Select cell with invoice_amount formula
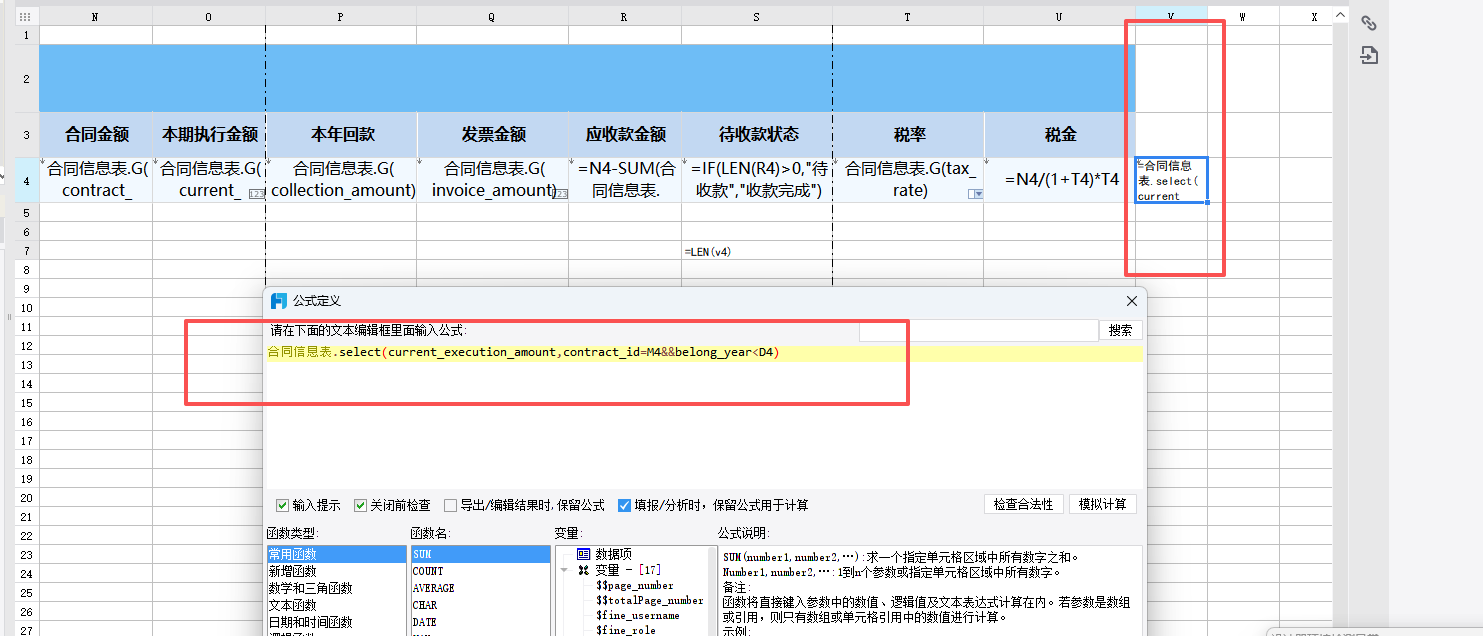Viewport: 1483px width, 636px height. pyautogui.click(x=492, y=180)
